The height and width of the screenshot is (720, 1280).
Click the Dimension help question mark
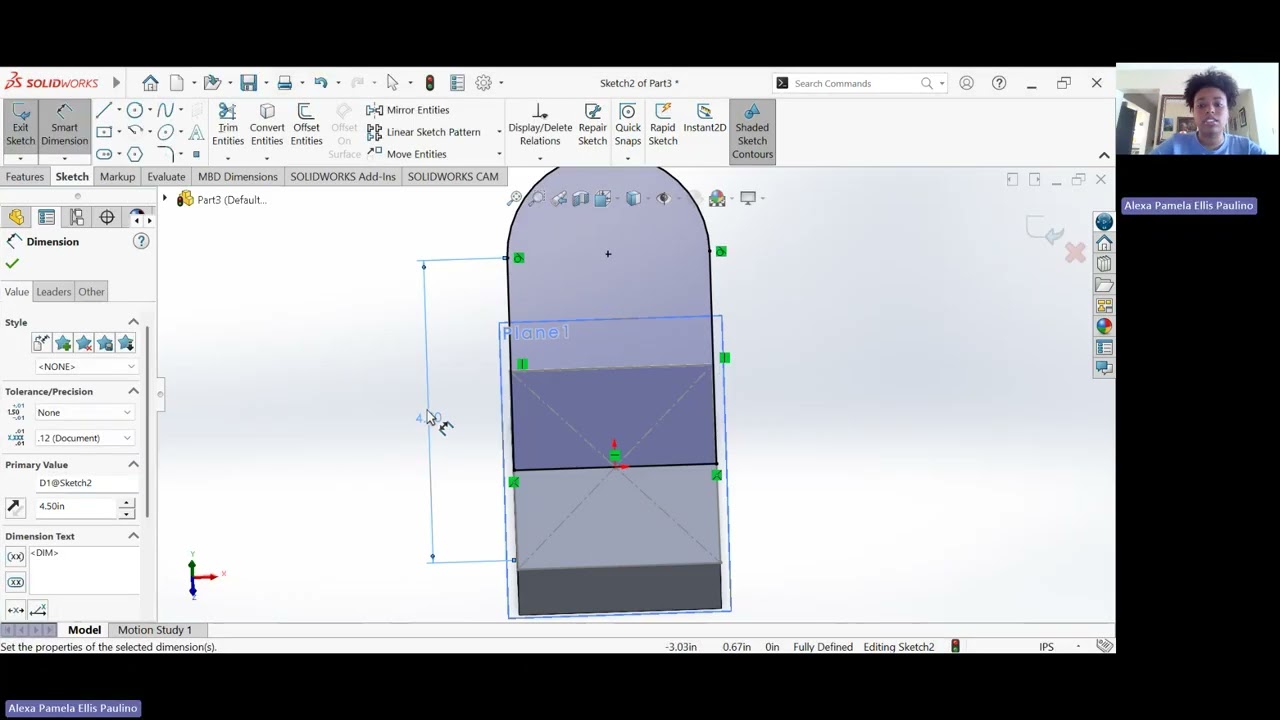point(141,241)
